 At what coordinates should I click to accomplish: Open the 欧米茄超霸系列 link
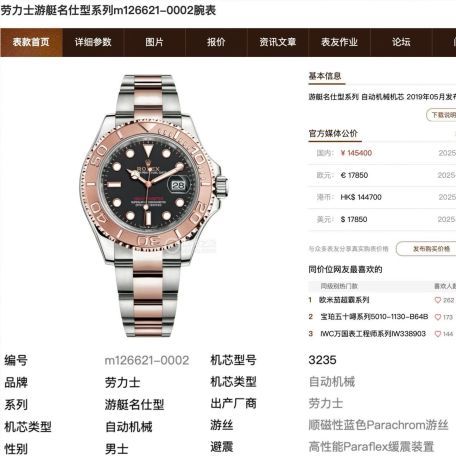(344, 300)
